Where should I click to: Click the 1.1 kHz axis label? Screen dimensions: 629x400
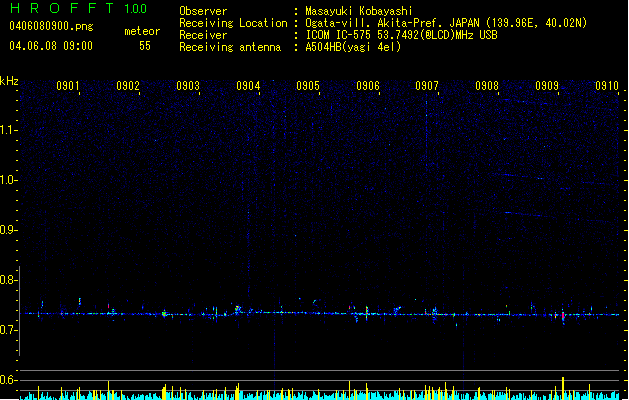(9, 130)
